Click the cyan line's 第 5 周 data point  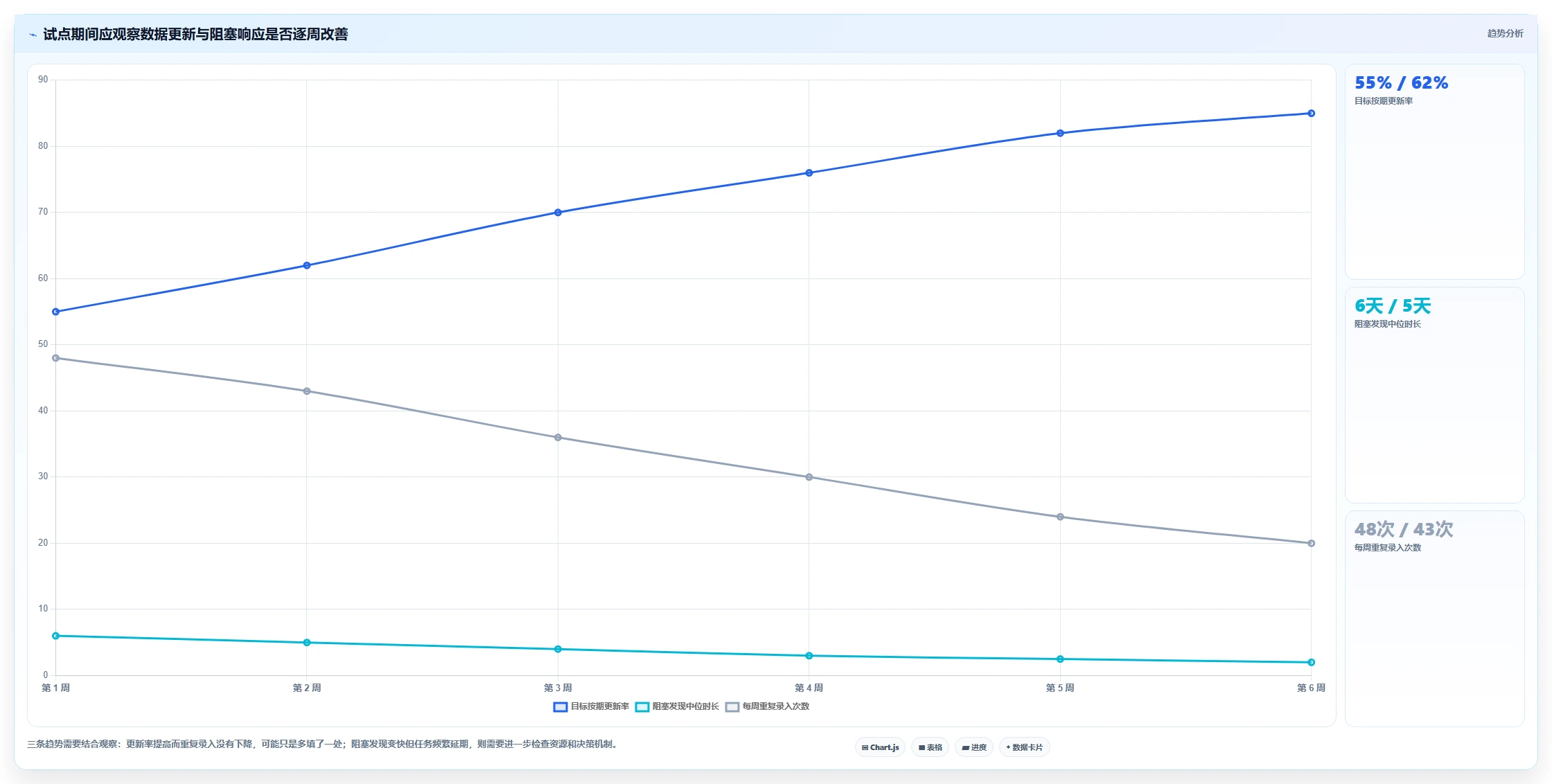1060,659
